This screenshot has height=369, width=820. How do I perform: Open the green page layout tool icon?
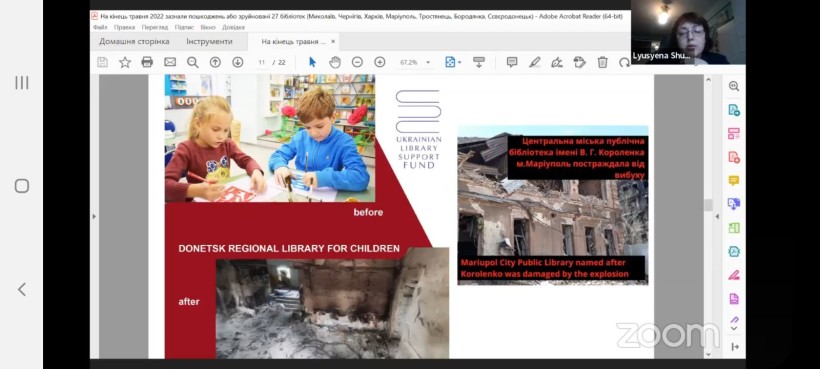pyautogui.click(x=734, y=228)
